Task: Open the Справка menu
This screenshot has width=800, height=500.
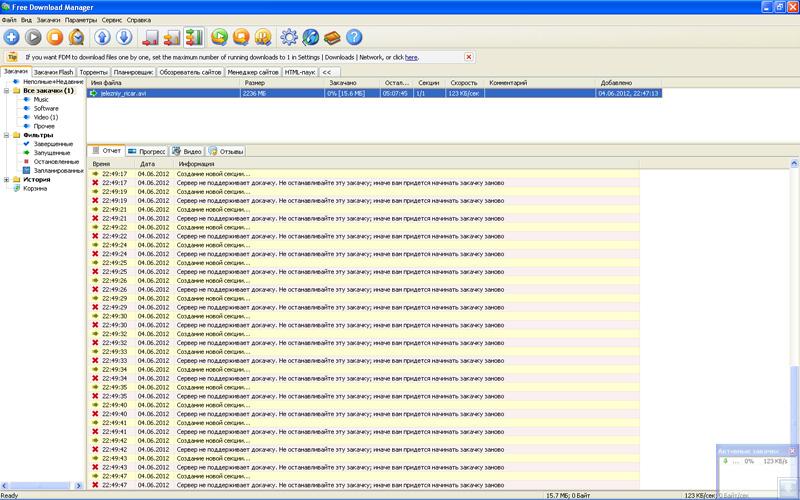Action: tap(139, 20)
